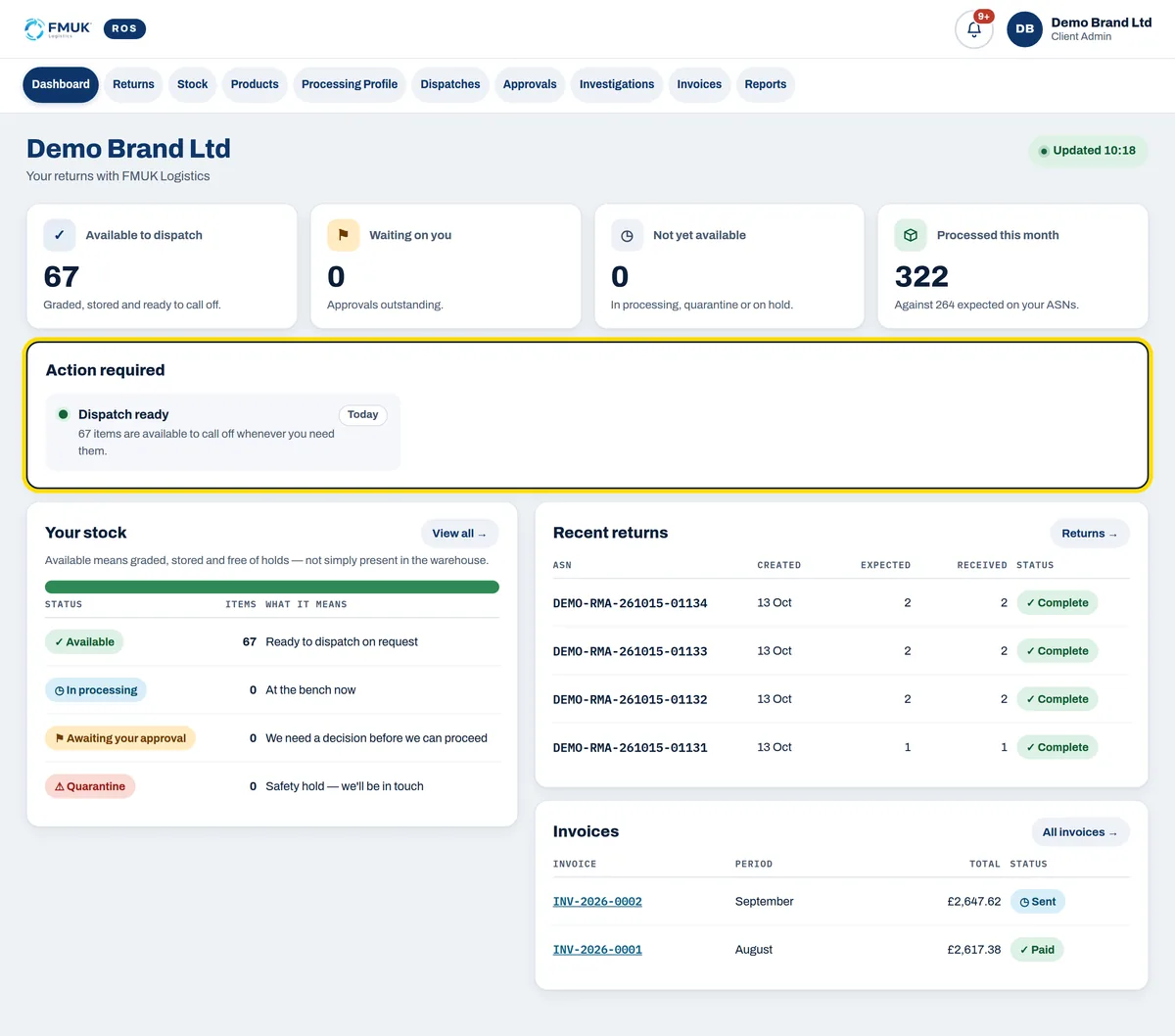Open the Dashboard tab
1175x1036 pixels.
[x=61, y=84]
